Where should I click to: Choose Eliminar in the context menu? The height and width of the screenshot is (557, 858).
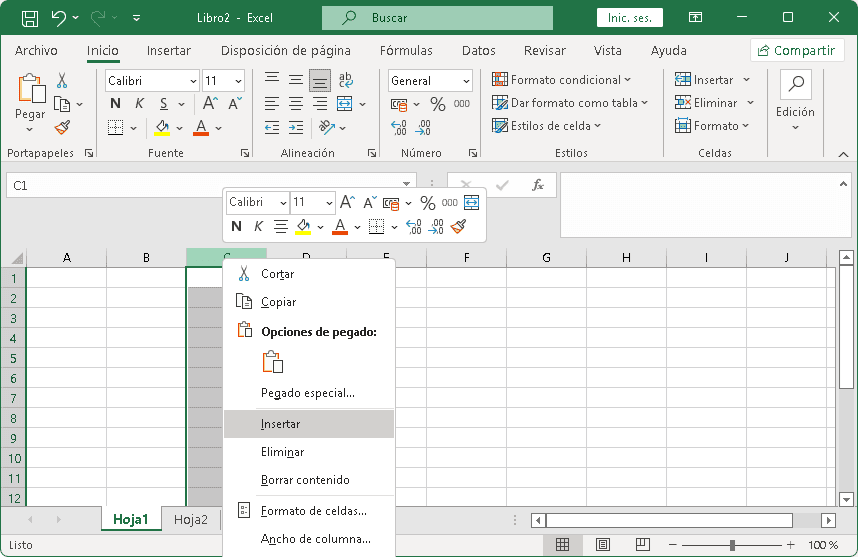point(309,452)
